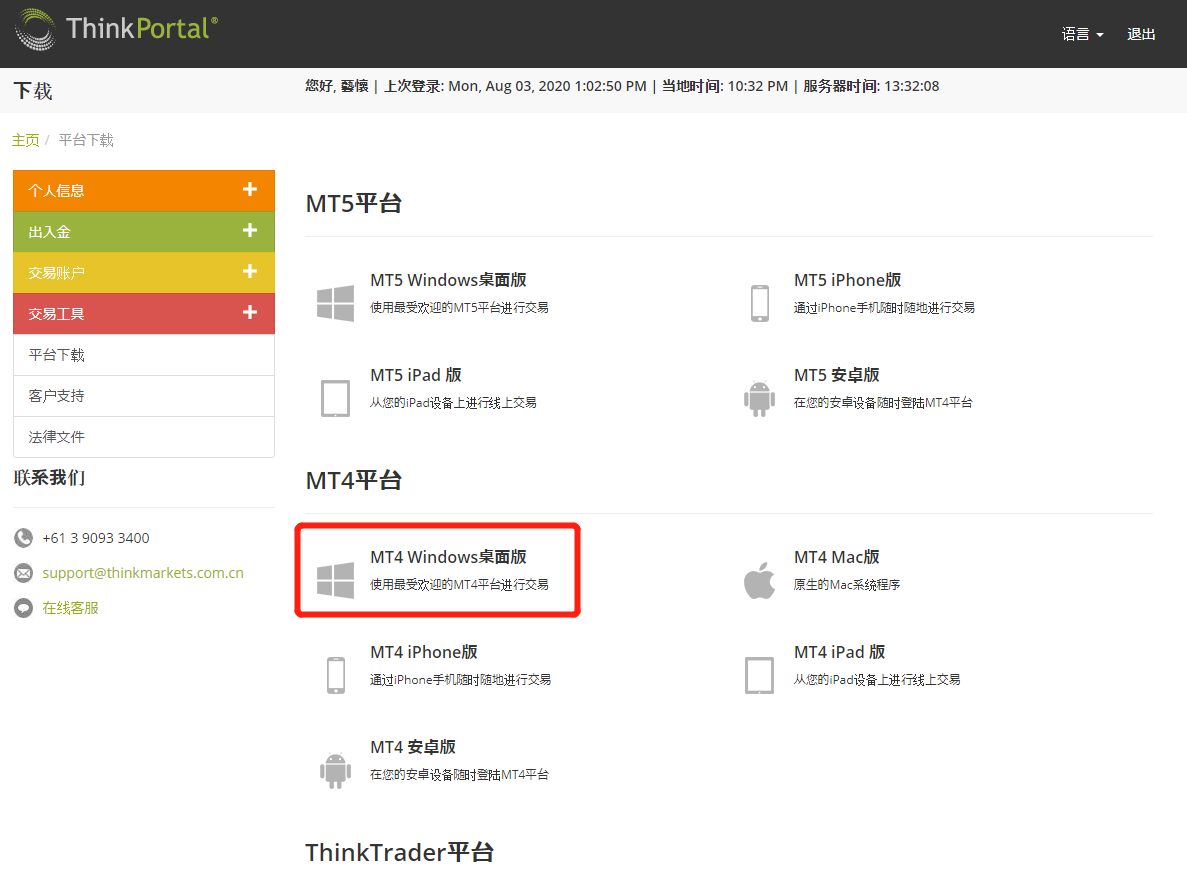
Task: Click the 服务器时间 13:32:08 text
Action: pos(871,86)
